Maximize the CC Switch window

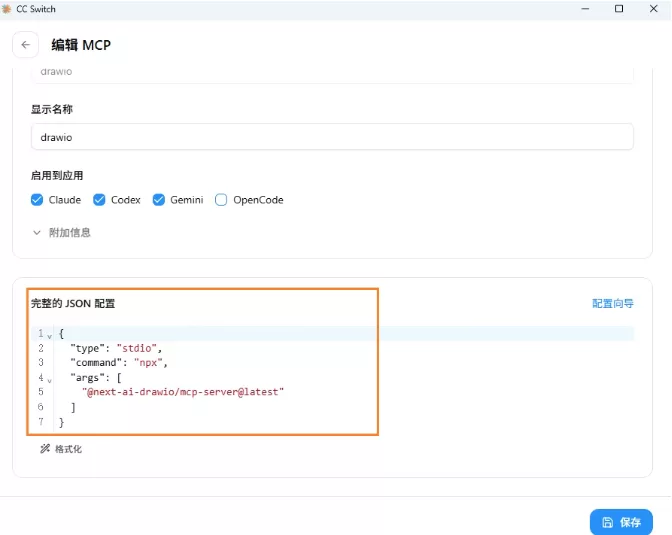click(619, 9)
